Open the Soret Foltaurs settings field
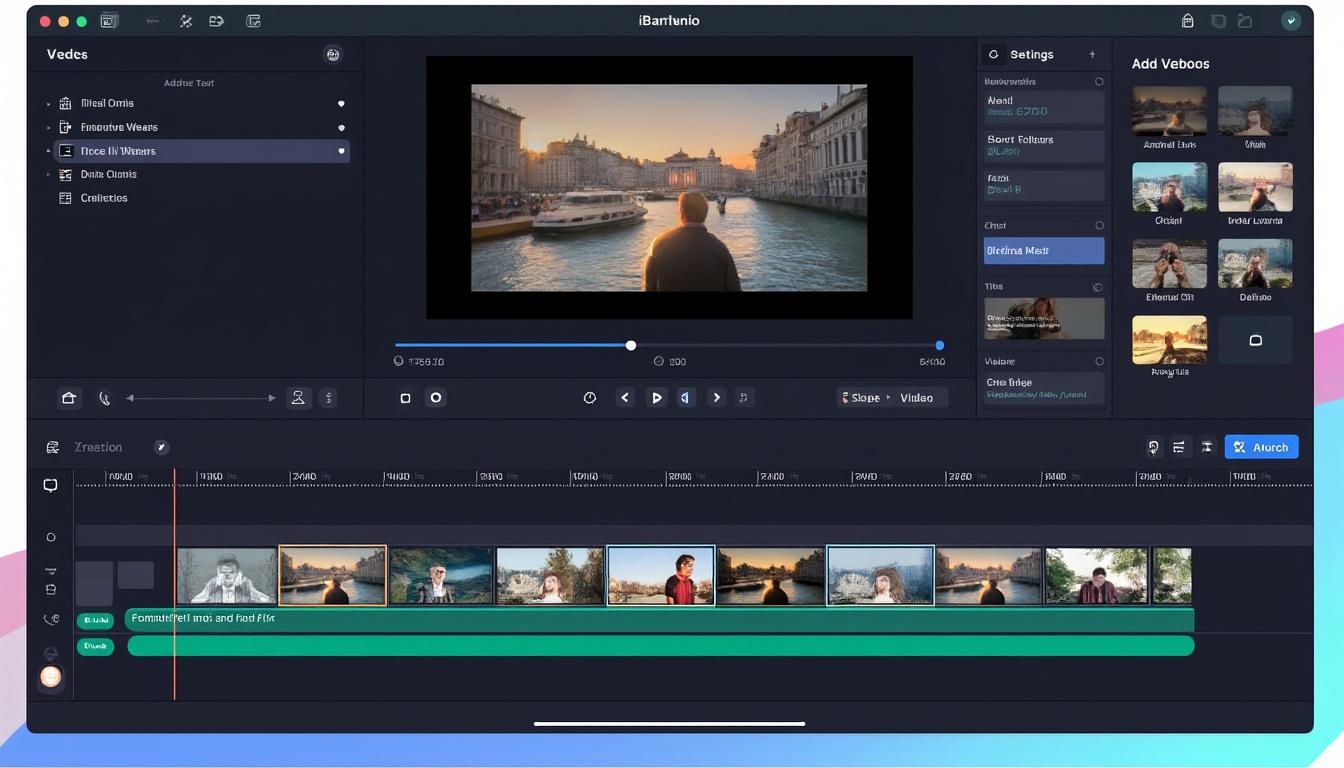The width and height of the screenshot is (1344, 768). pyautogui.click(x=1044, y=146)
